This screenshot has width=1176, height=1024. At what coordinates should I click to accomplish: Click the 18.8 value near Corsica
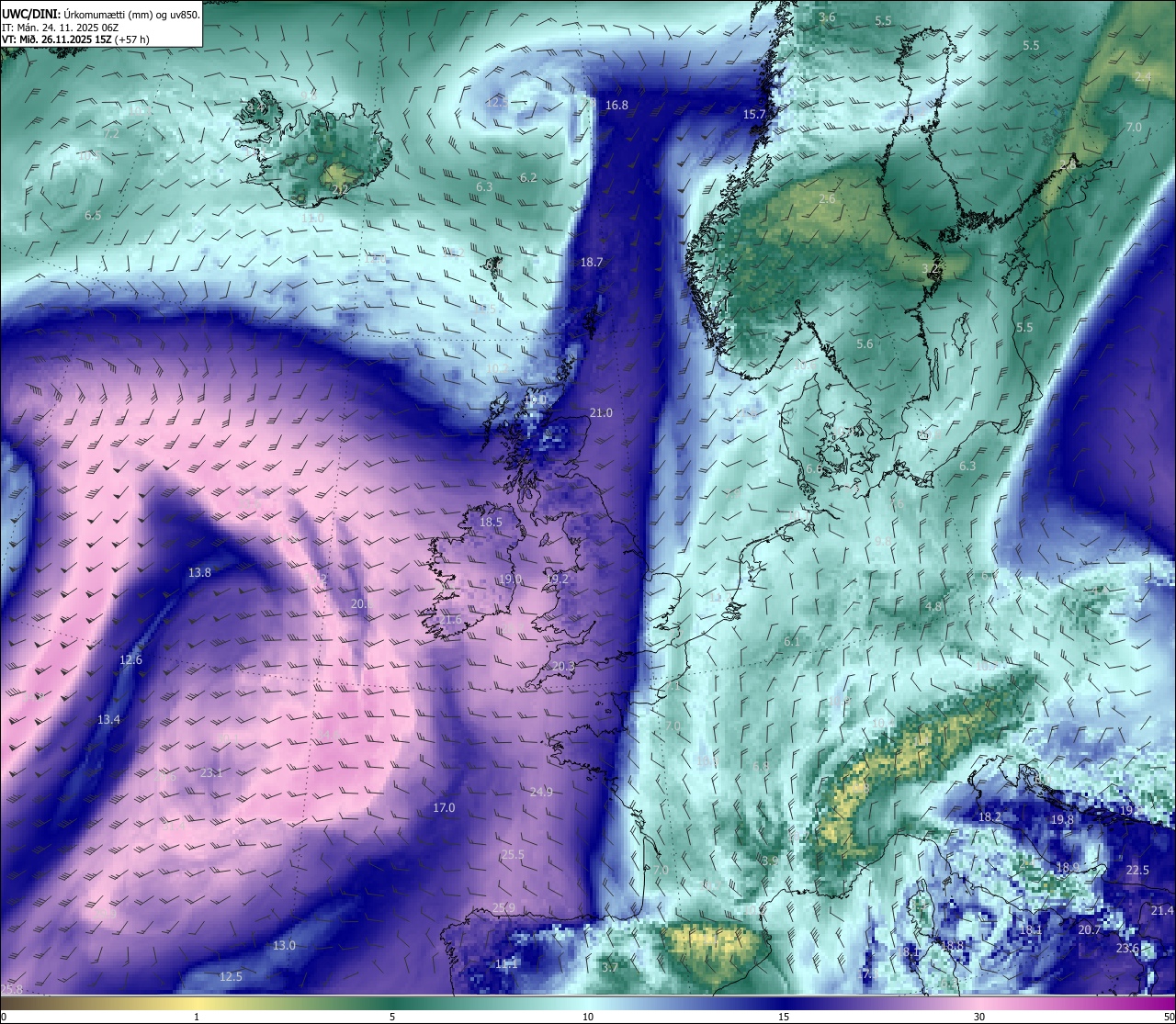952,946
